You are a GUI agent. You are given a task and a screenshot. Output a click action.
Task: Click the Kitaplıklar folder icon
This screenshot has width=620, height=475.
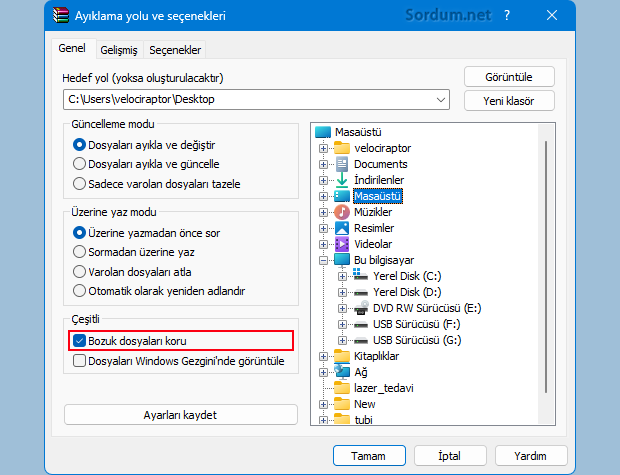(x=342, y=356)
